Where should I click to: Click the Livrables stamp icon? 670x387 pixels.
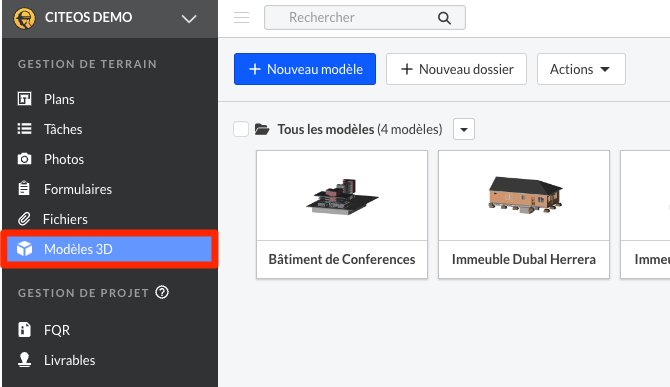tap(24, 360)
